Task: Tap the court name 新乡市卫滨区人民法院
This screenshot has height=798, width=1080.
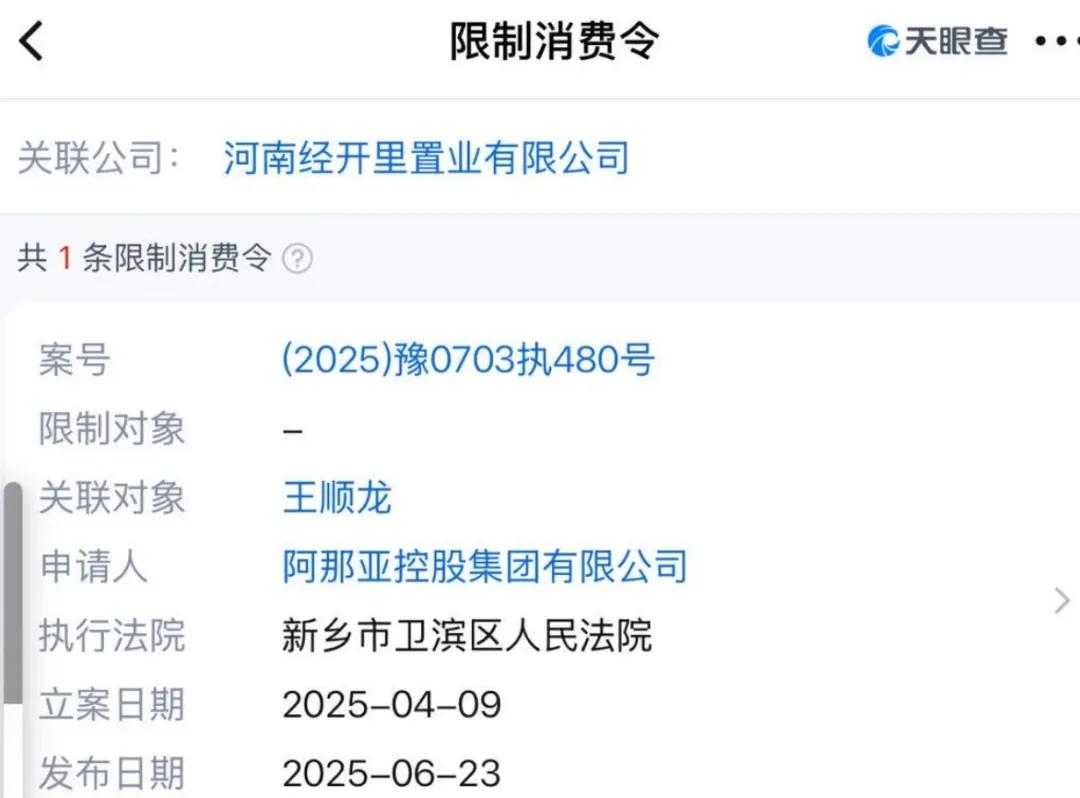Action: click(468, 636)
